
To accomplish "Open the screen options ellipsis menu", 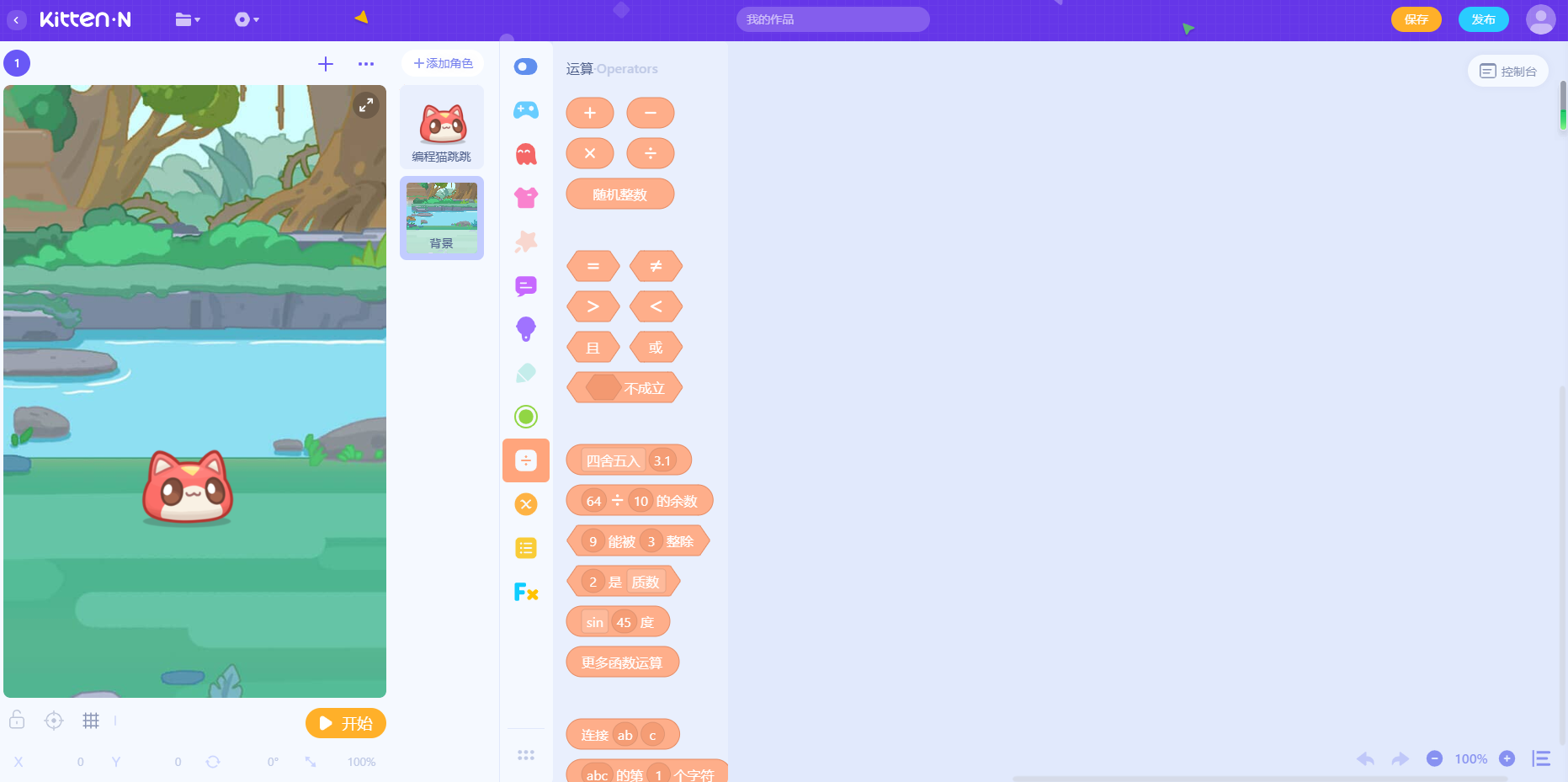I will tap(365, 64).
